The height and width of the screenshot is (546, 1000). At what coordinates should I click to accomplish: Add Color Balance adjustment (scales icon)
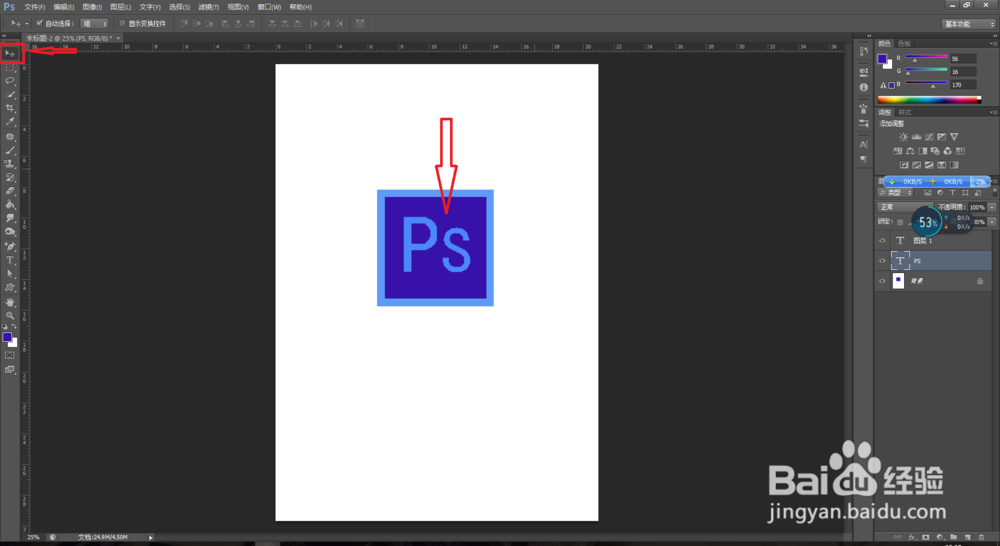(910, 151)
